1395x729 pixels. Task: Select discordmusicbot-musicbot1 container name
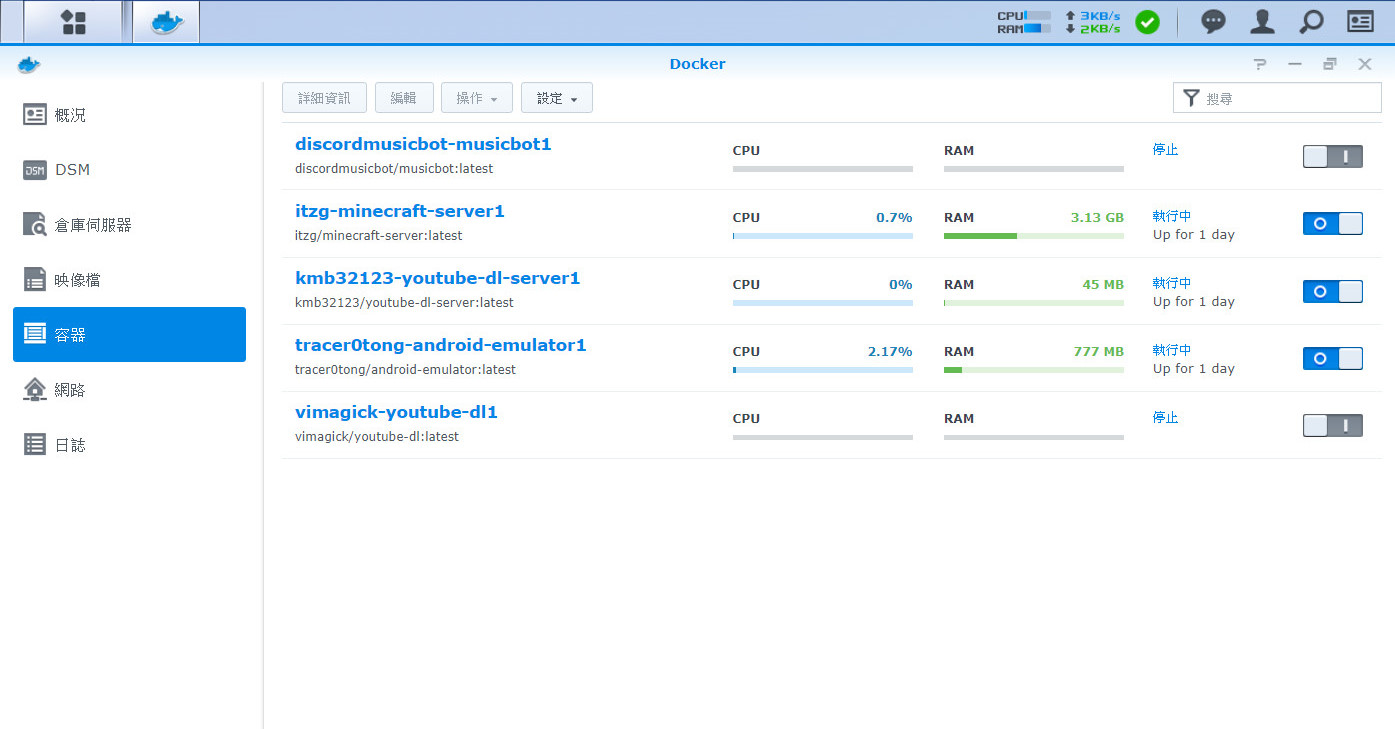423,144
